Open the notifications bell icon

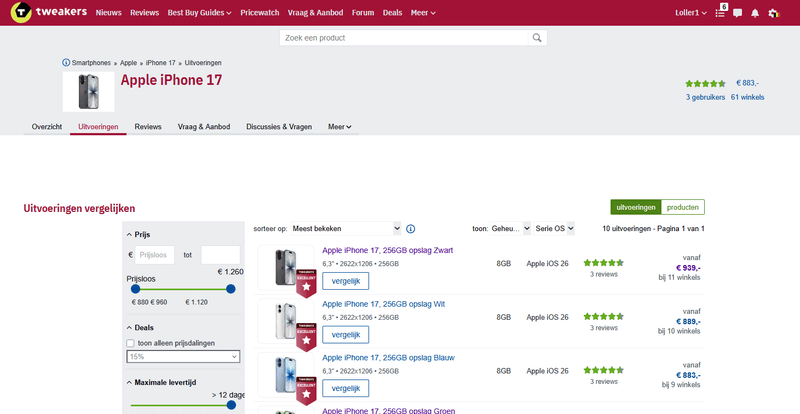tap(755, 13)
